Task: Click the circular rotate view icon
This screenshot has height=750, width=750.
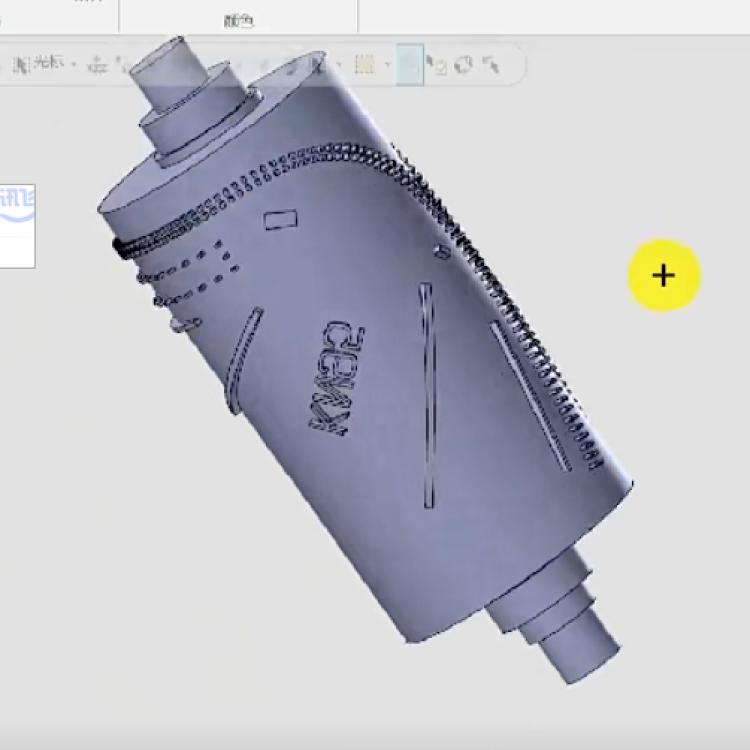Action: [463, 65]
